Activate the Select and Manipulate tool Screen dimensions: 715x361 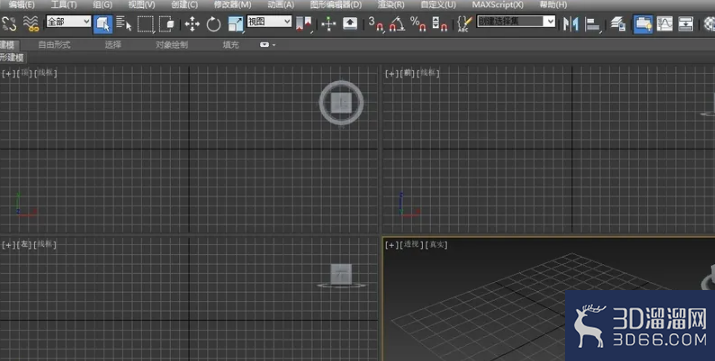pos(328,24)
